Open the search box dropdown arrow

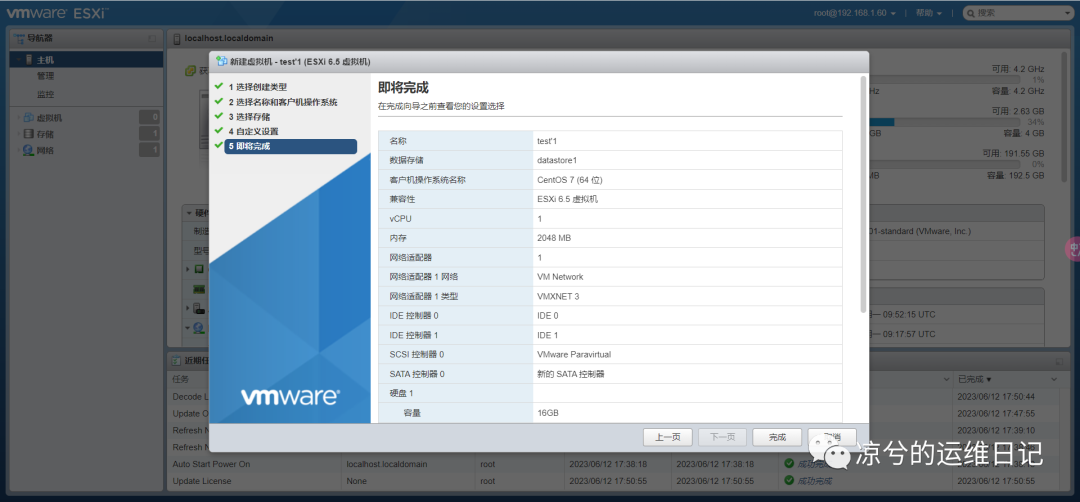click(x=1067, y=13)
